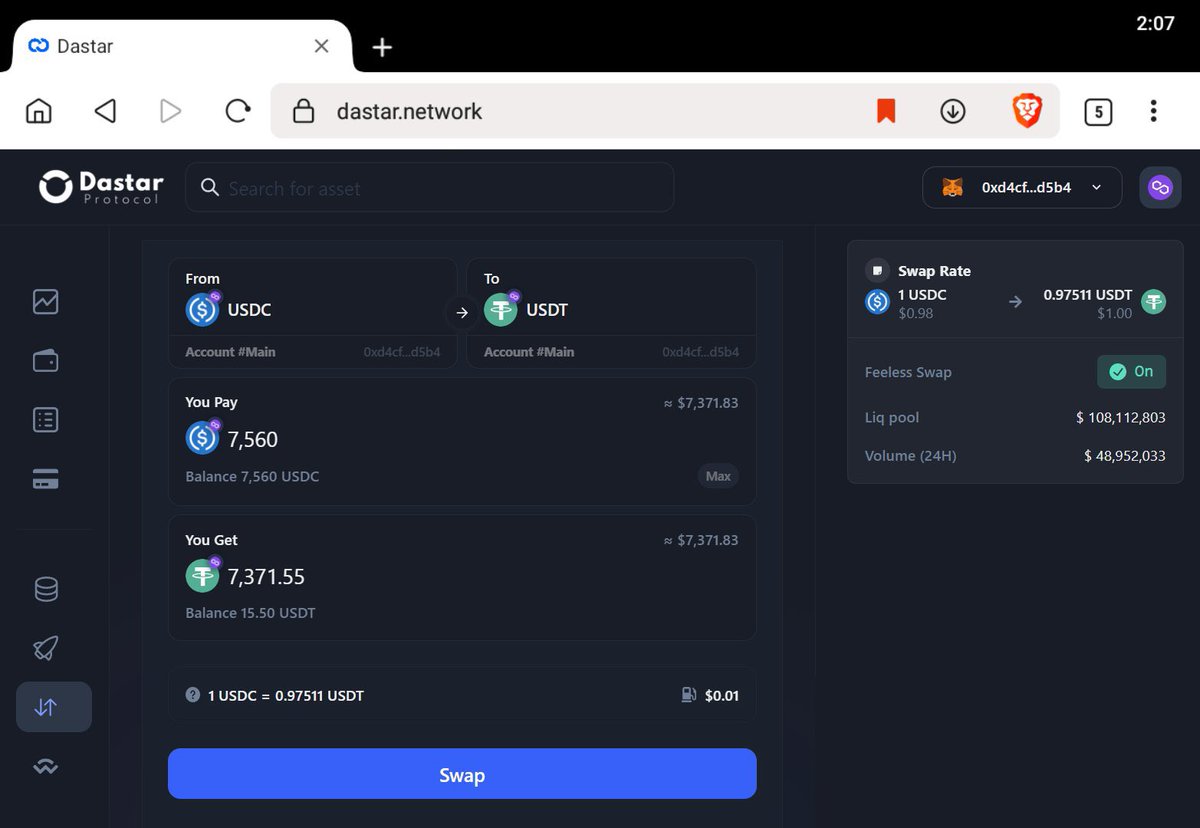Viewport: 1200px width, 828px height.
Task: Click From Account #Main label
Action: 230,352
